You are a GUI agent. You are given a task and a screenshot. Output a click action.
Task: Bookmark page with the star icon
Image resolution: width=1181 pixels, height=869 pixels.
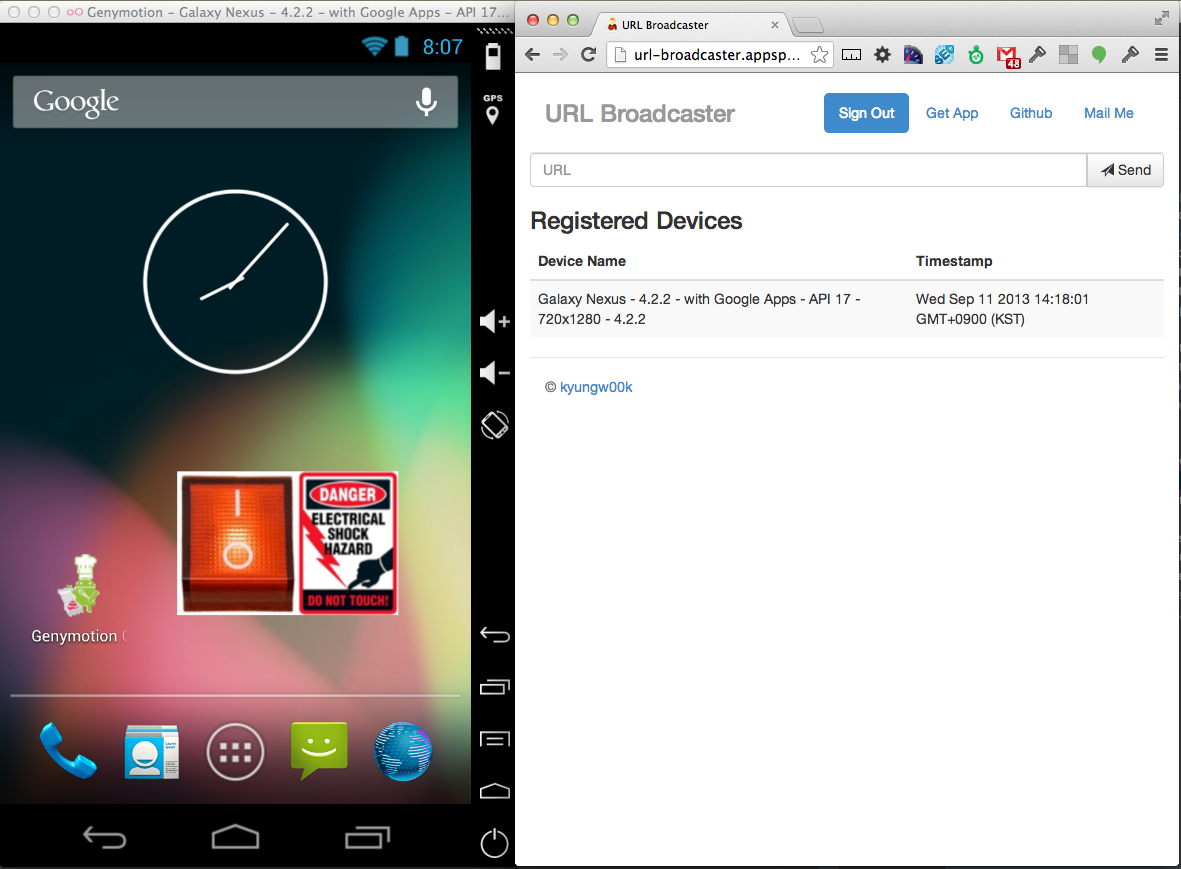click(x=819, y=54)
